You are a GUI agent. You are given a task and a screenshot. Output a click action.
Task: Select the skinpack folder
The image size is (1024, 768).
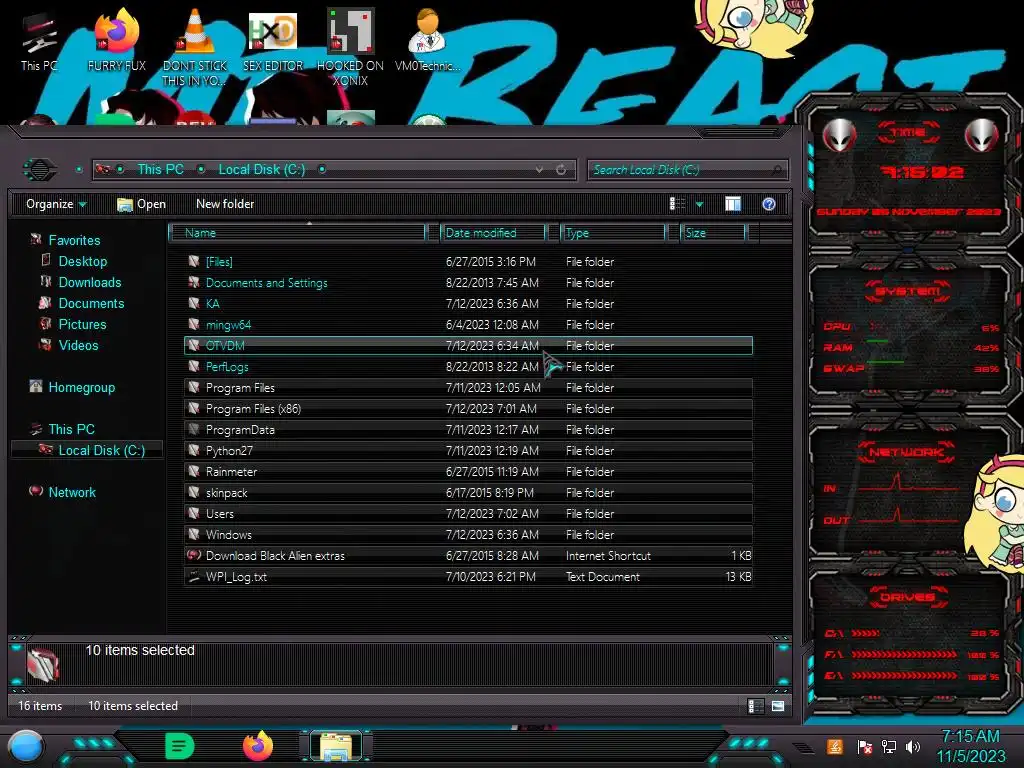pos(468,492)
